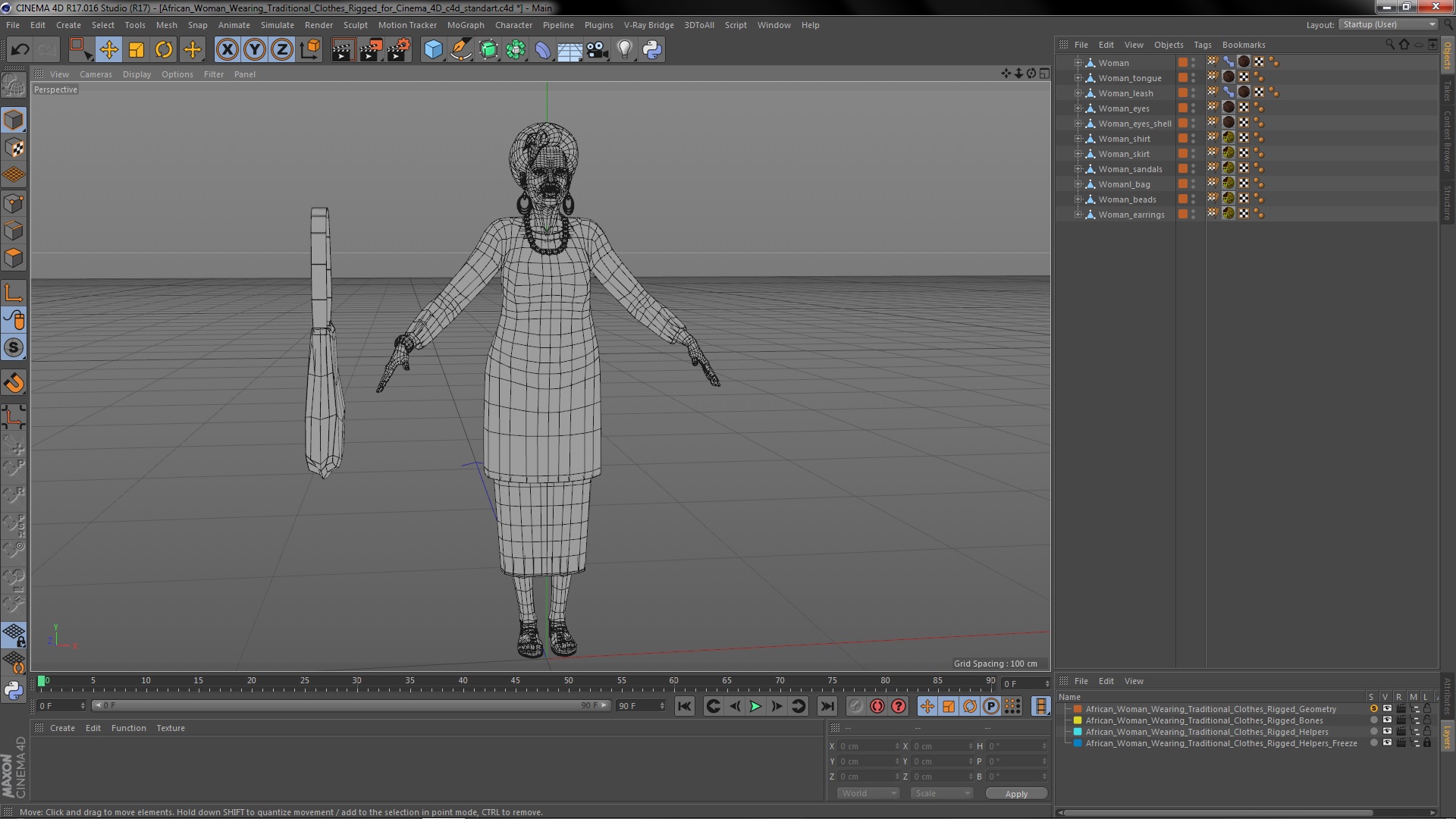Select Polygons mode in left sidebar
Image resolution: width=1456 pixels, height=819 pixels.
[x=14, y=258]
